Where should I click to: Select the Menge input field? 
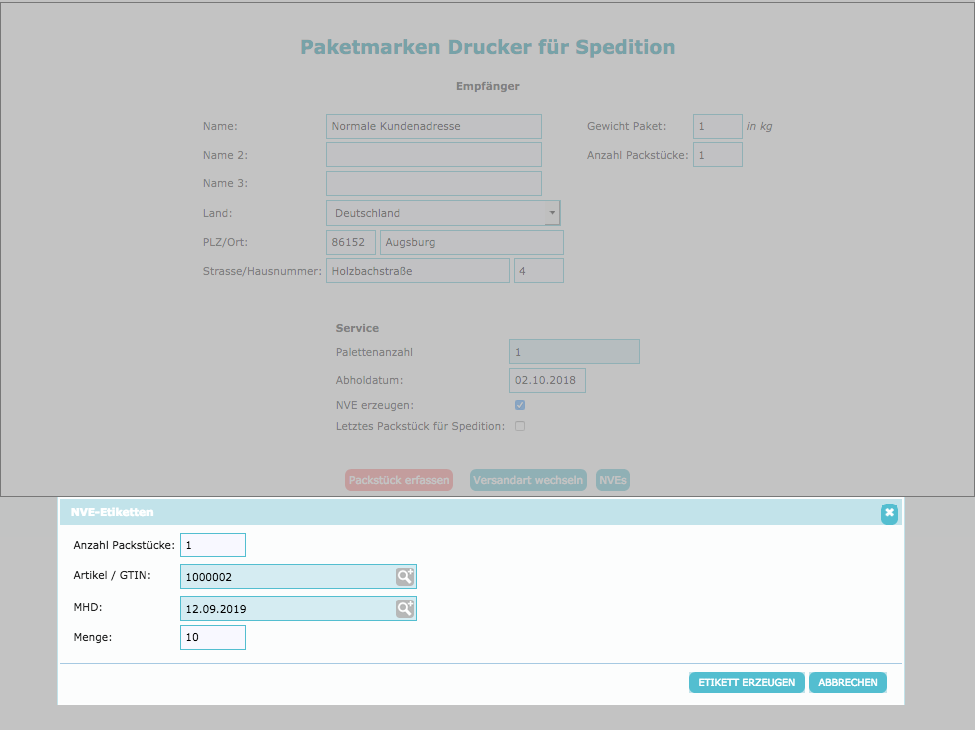pos(212,637)
